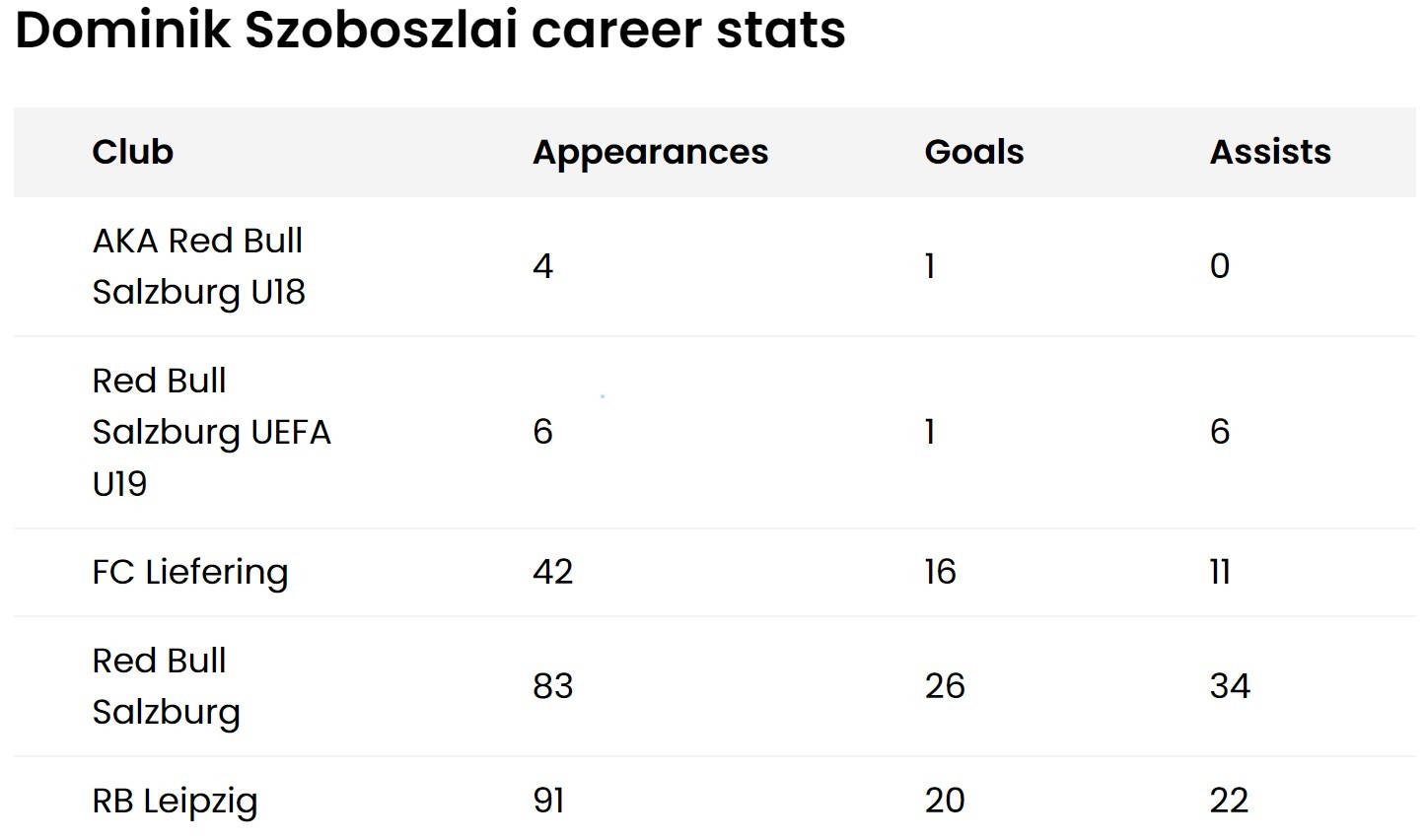1426x840 pixels.
Task: Click RB Leipzig's 22 assists value
Action: [x=1229, y=801]
